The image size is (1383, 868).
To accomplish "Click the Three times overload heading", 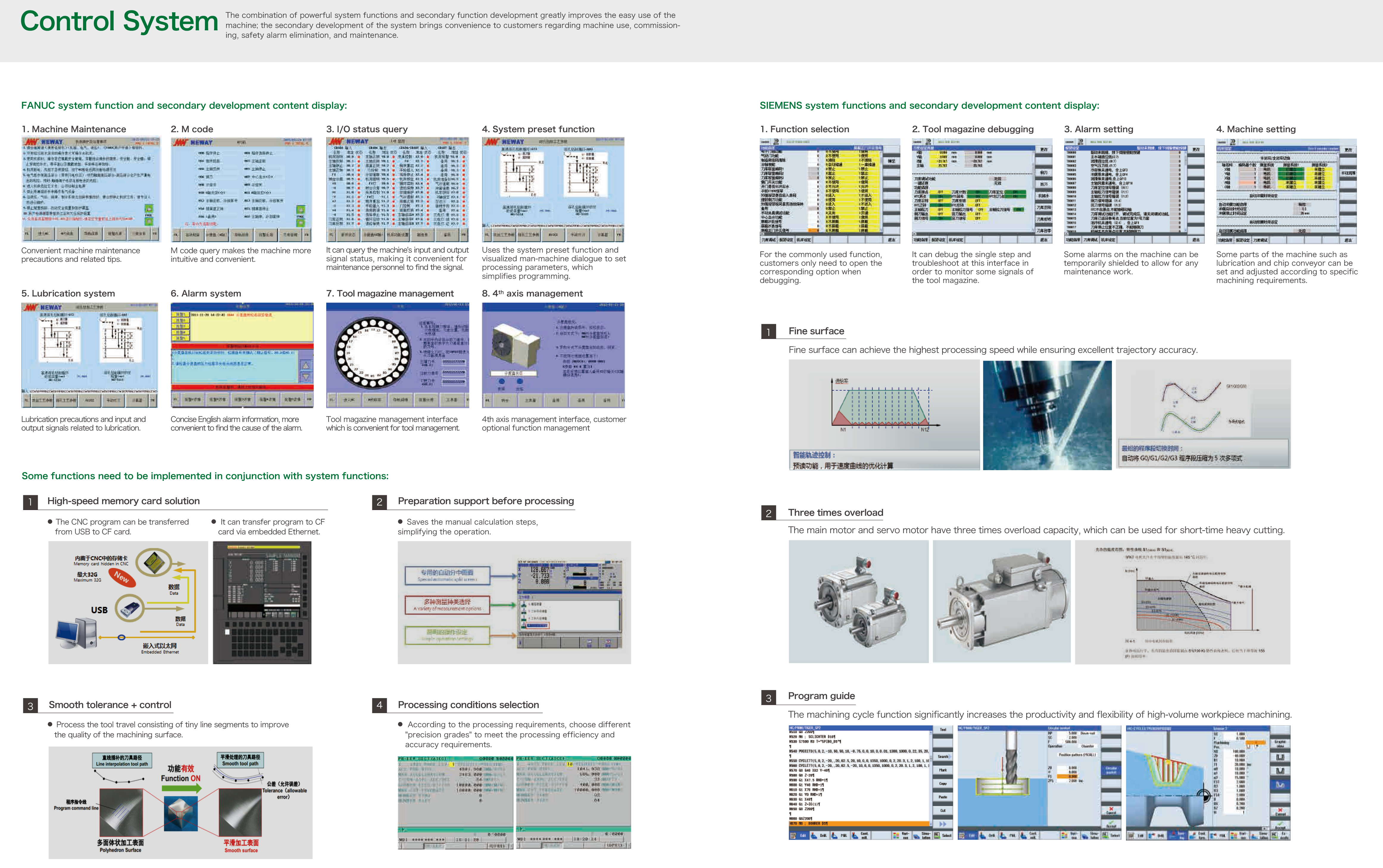I will pyautogui.click(x=835, y=513).
